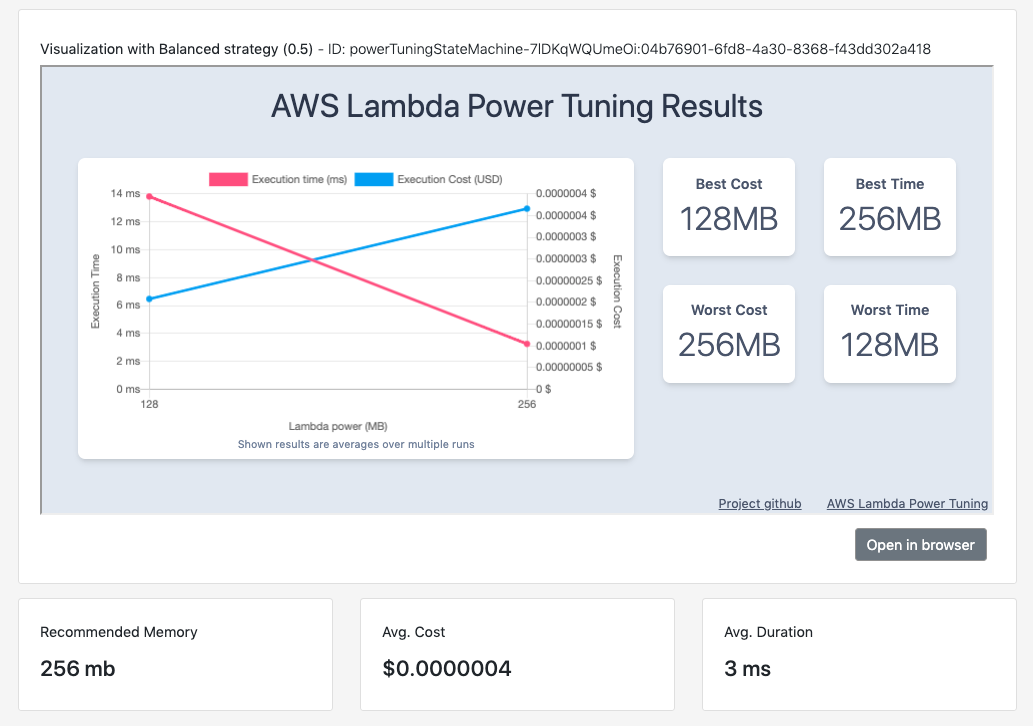
Task: Toggle the Execution time legend swatch
Action: (x=228, y=179)
